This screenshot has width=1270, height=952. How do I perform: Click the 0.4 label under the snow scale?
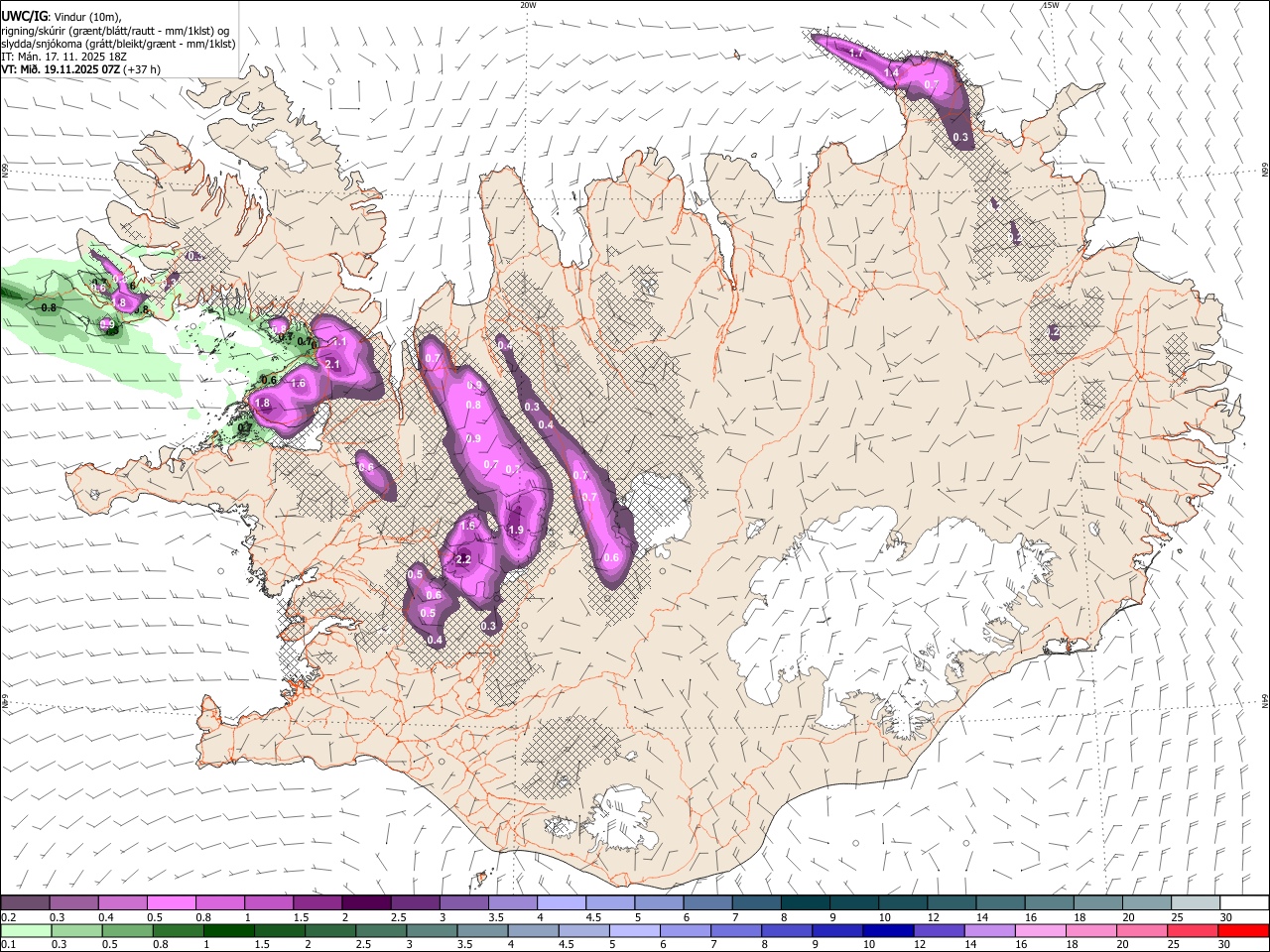tap(106, 917)
